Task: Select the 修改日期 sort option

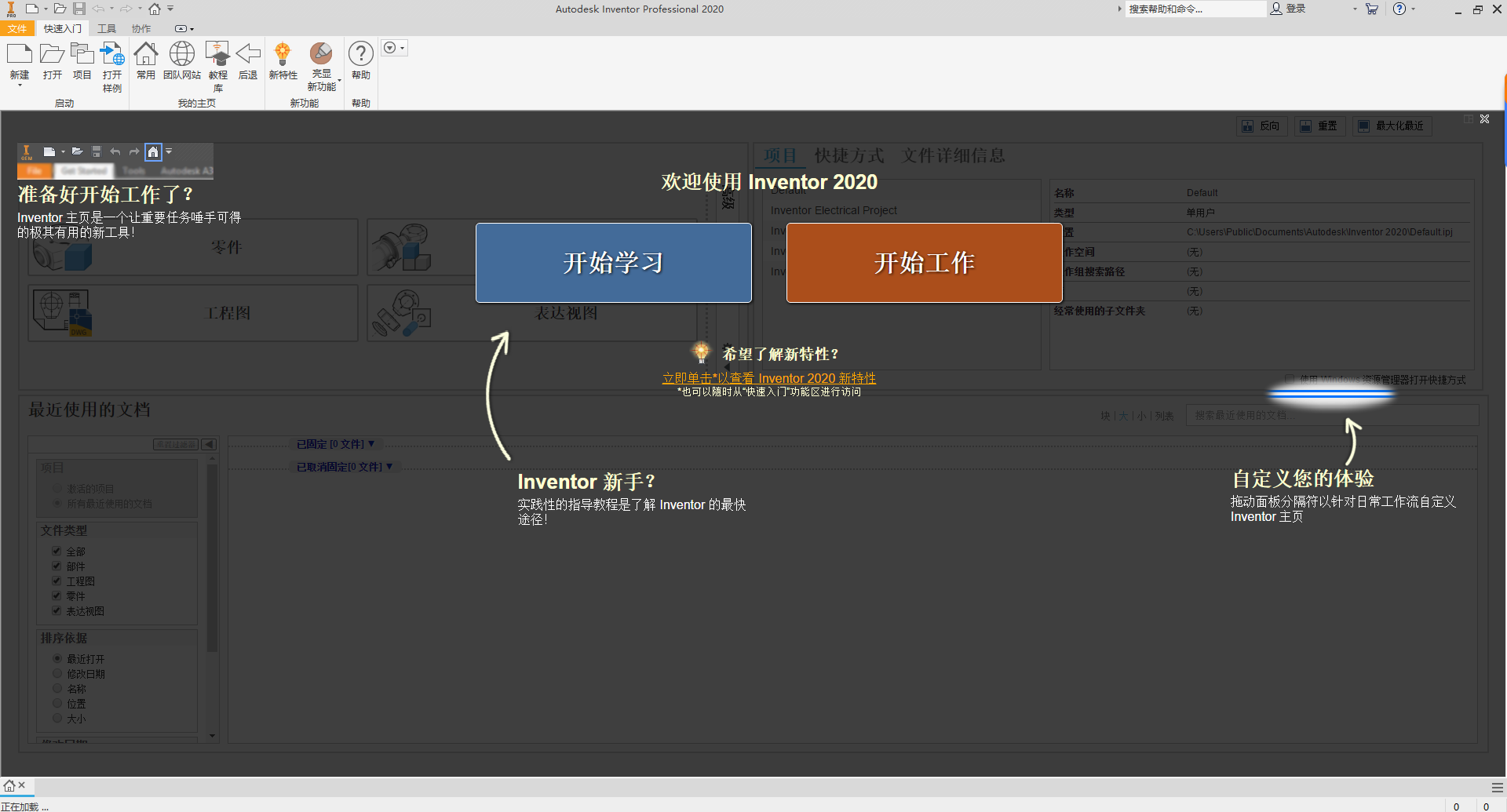Action: [57, 673]
